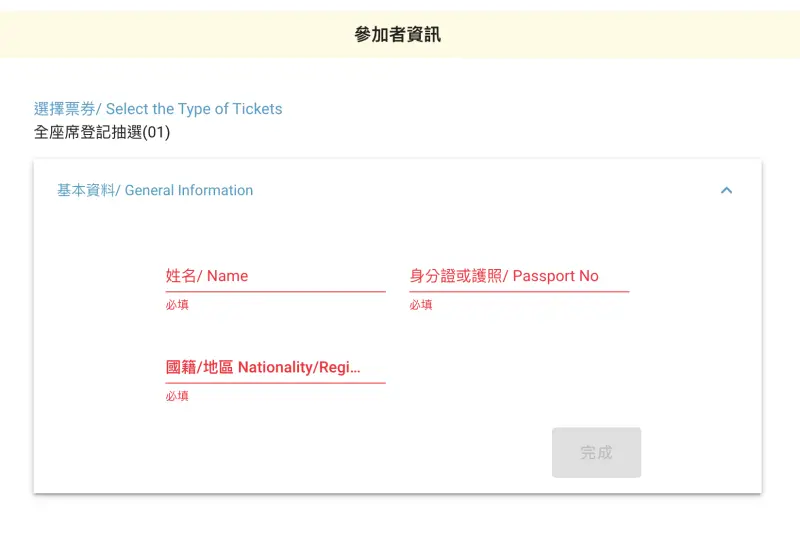
Task: Click the 'Passport No' English label text
Action: pos(556,276)
